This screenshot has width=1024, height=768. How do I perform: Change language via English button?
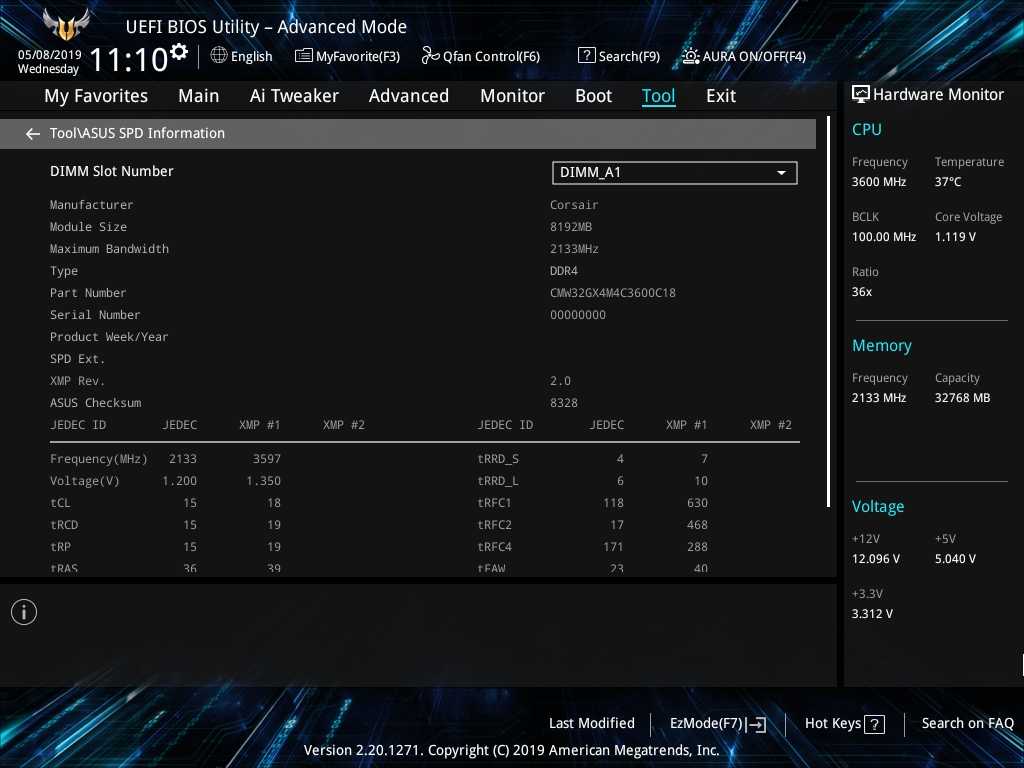[x=242, y=56]
